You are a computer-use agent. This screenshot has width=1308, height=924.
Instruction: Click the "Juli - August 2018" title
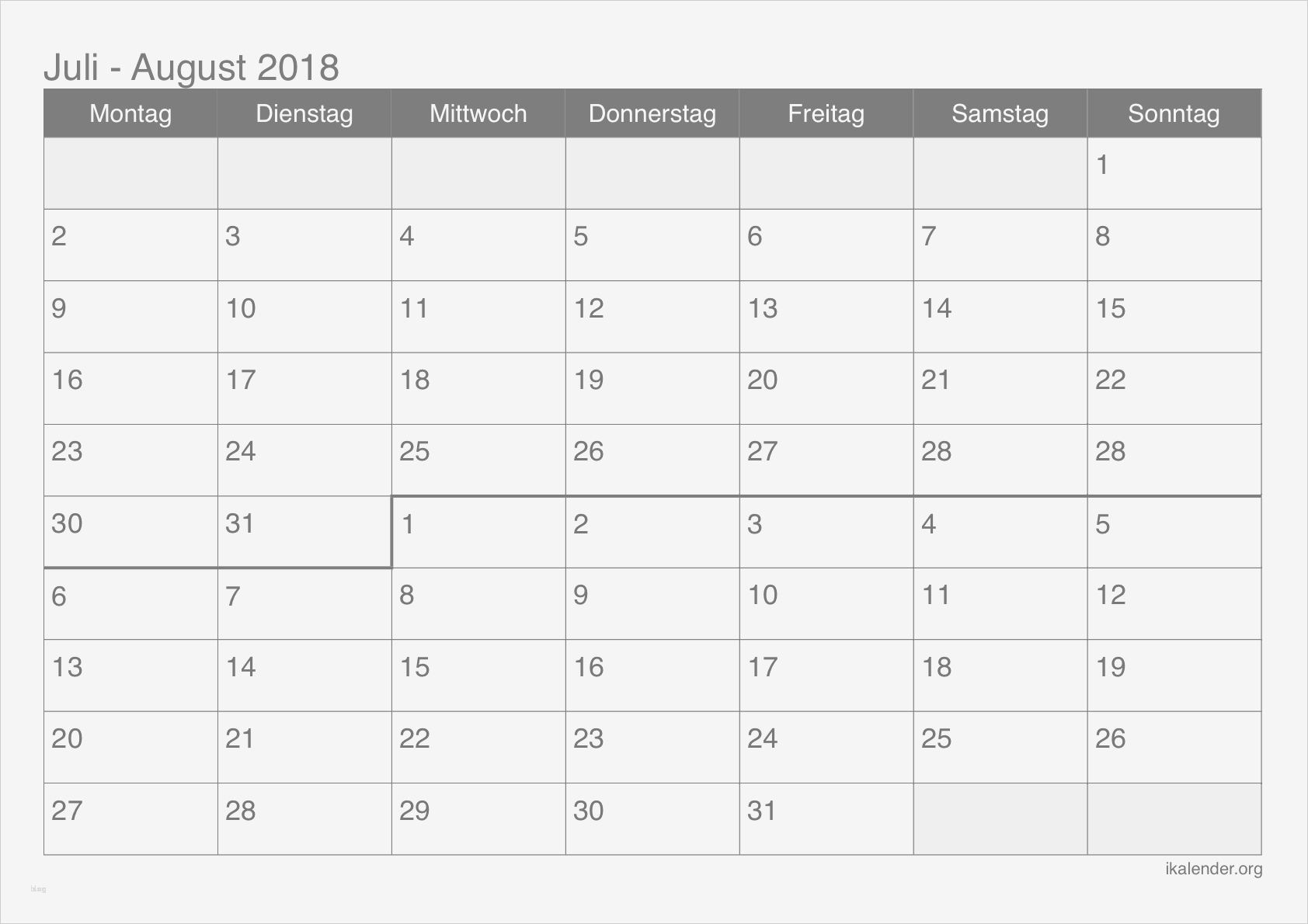tap(191, 68)
